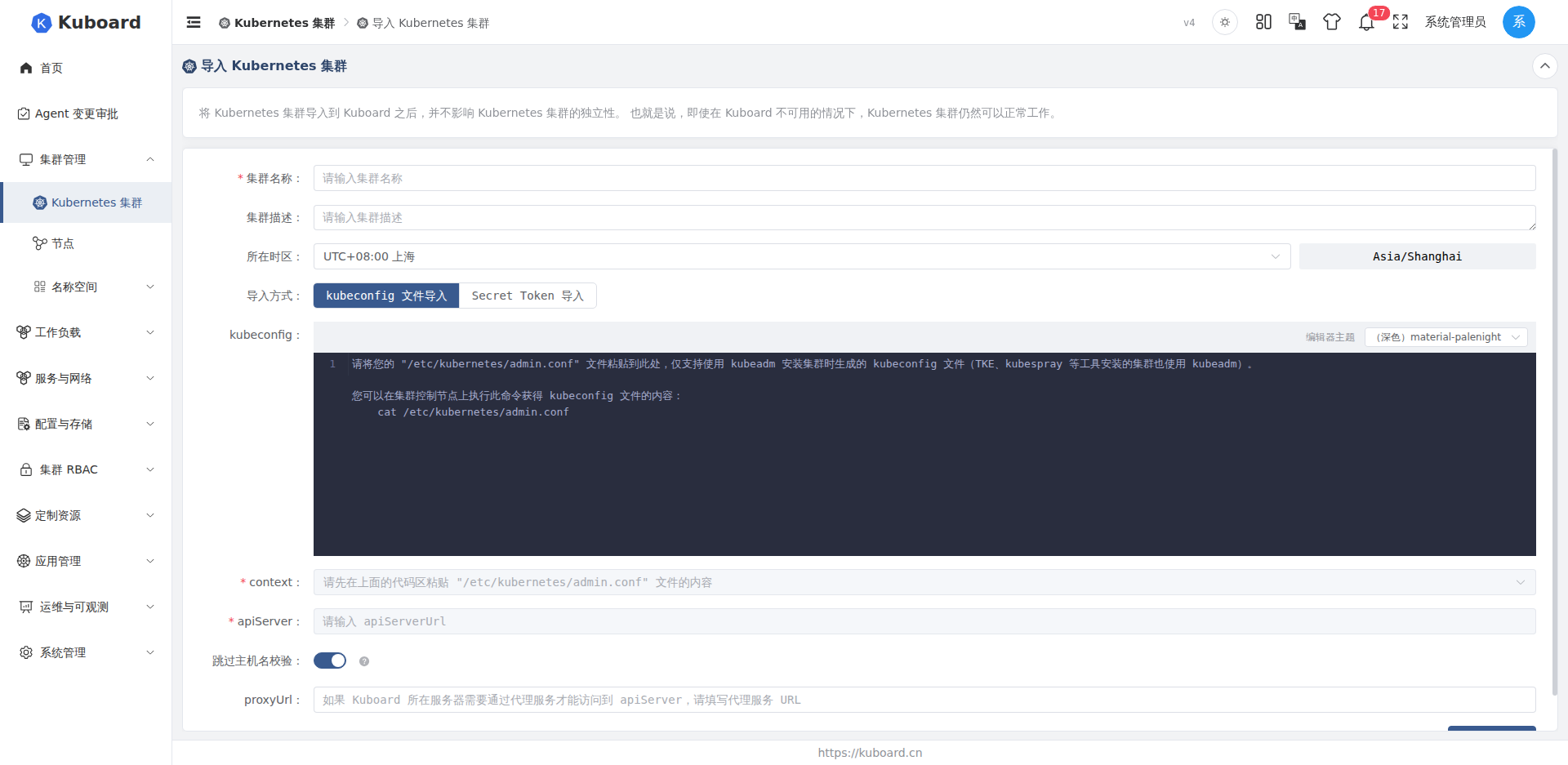Click the 名称空间 grid icon
This screenshot has width=1568, height=765.
click(39, 287)
